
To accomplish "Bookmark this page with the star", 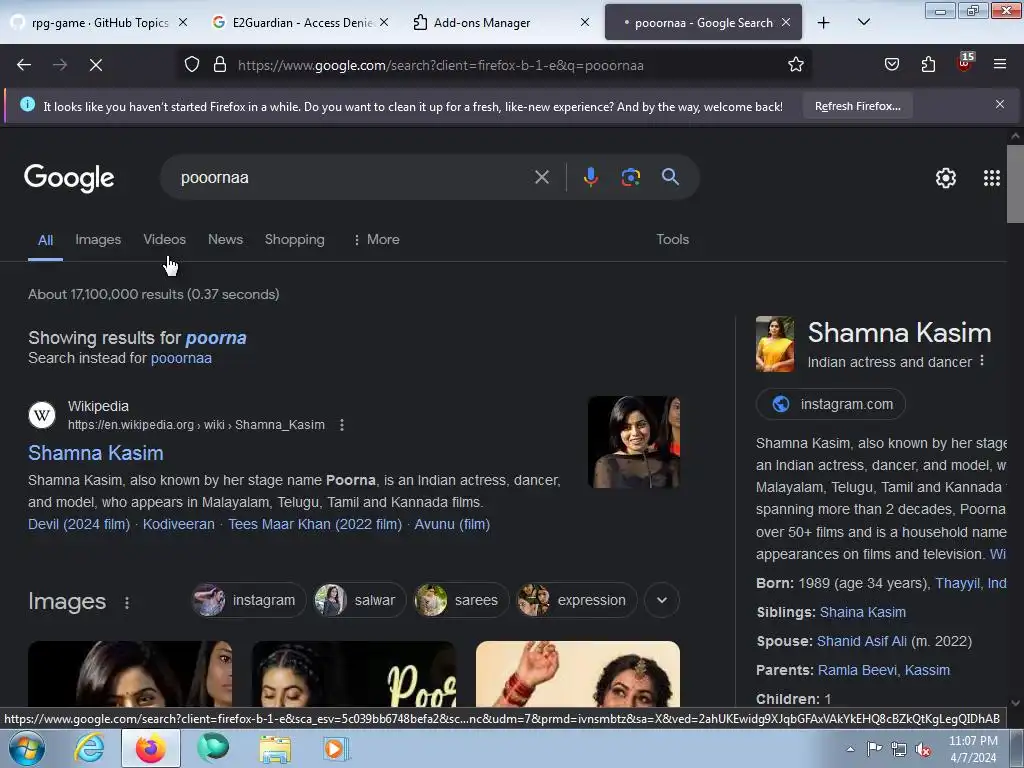I will pos(795,65).
